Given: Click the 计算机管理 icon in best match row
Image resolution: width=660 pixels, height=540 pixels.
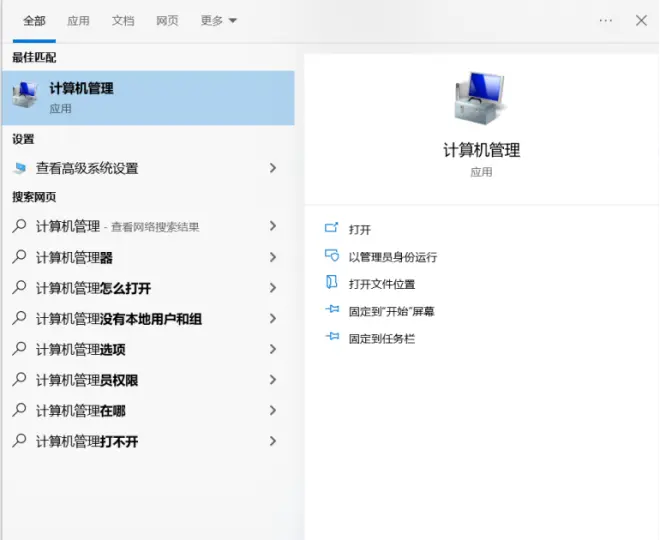Looking at the screenshot, I should (26, 94).
